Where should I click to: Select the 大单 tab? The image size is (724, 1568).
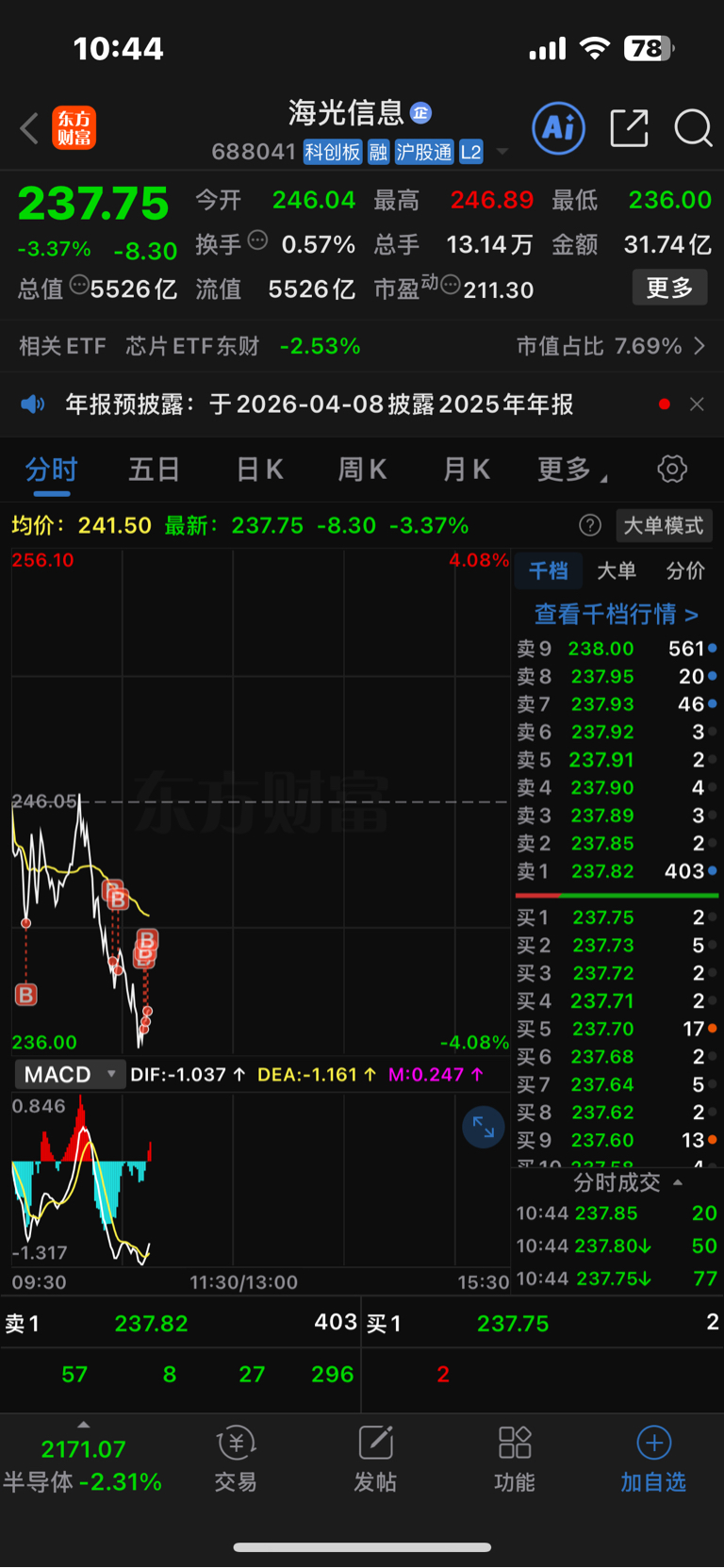[x=617, y=570]
